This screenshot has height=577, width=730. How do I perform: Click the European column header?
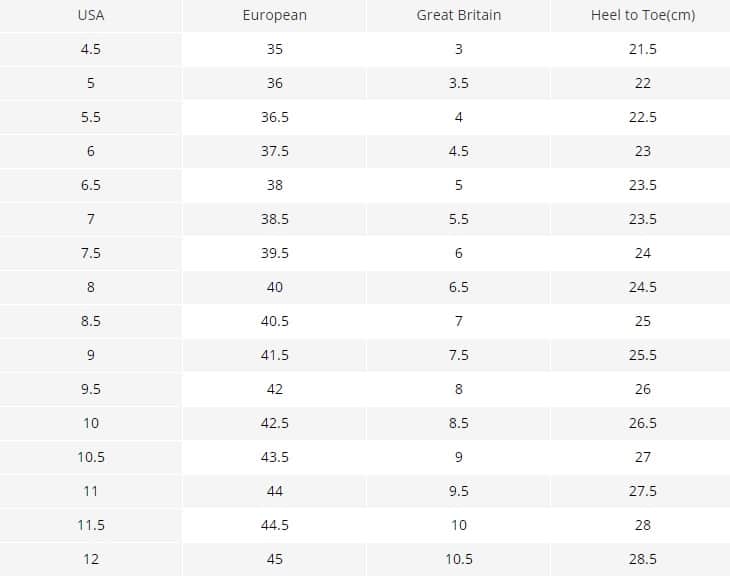click(275, 15)
